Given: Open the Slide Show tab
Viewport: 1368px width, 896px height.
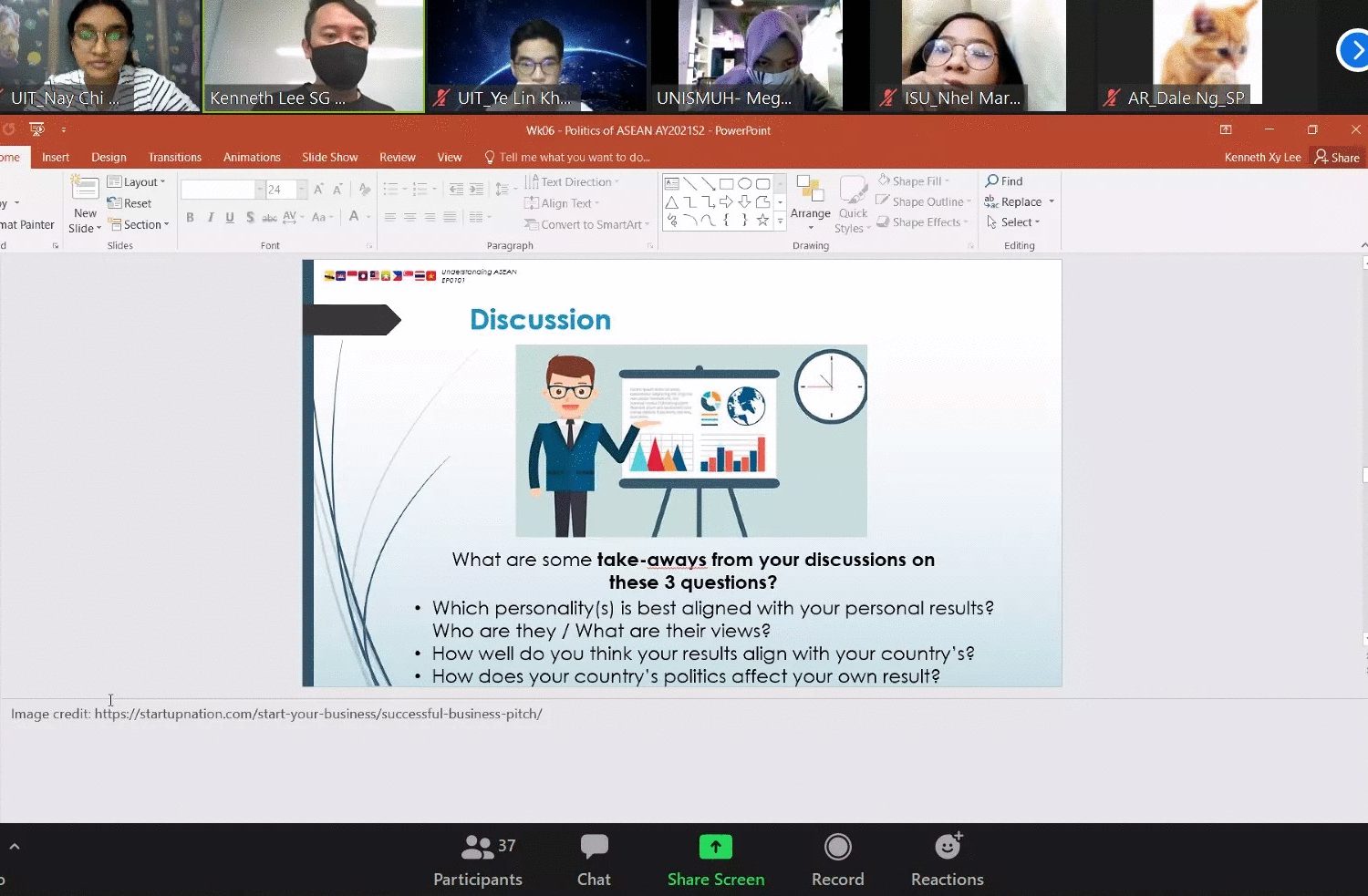Looking at the screenshot, I should [329, 158].
